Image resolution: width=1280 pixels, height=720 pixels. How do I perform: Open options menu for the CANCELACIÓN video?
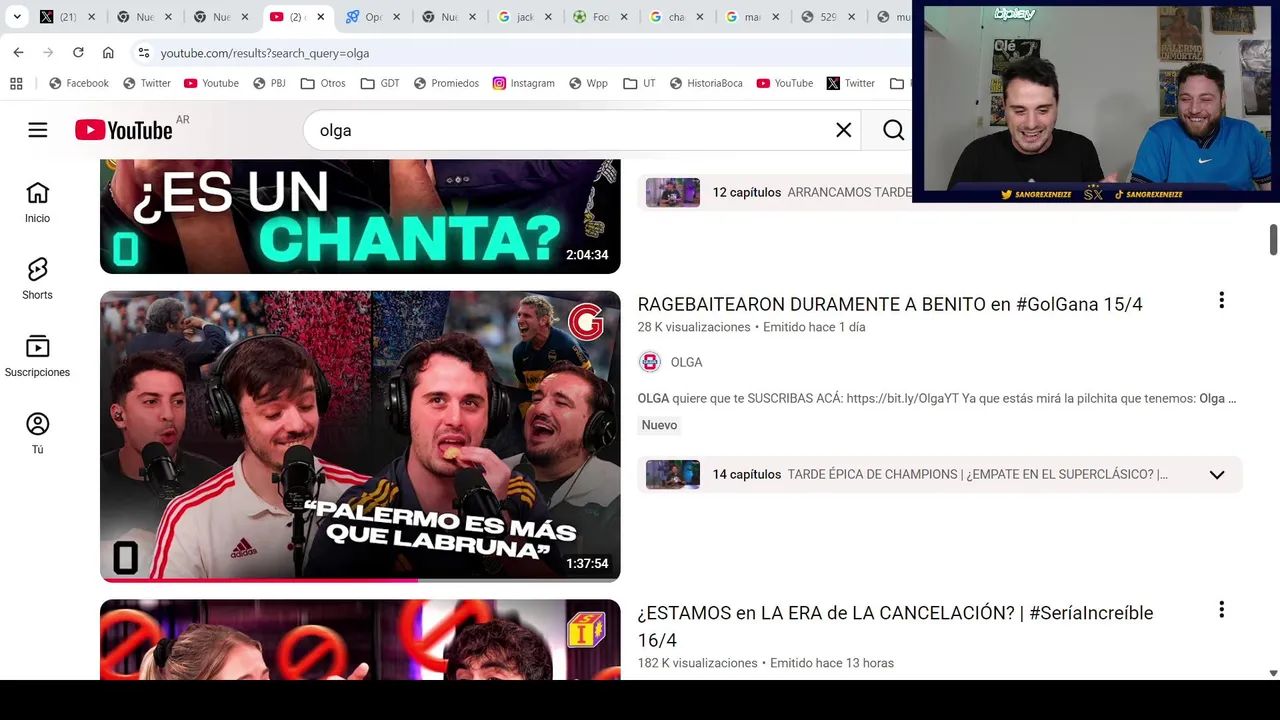click(1221, 610)
